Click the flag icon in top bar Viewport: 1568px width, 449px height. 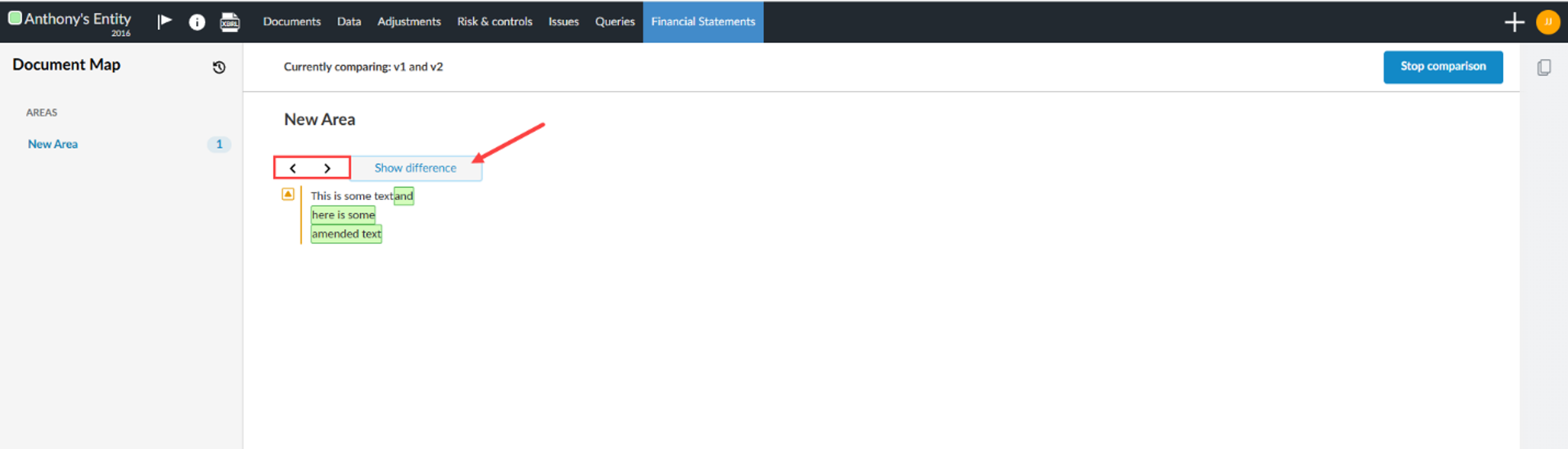[x=164, y=21]
